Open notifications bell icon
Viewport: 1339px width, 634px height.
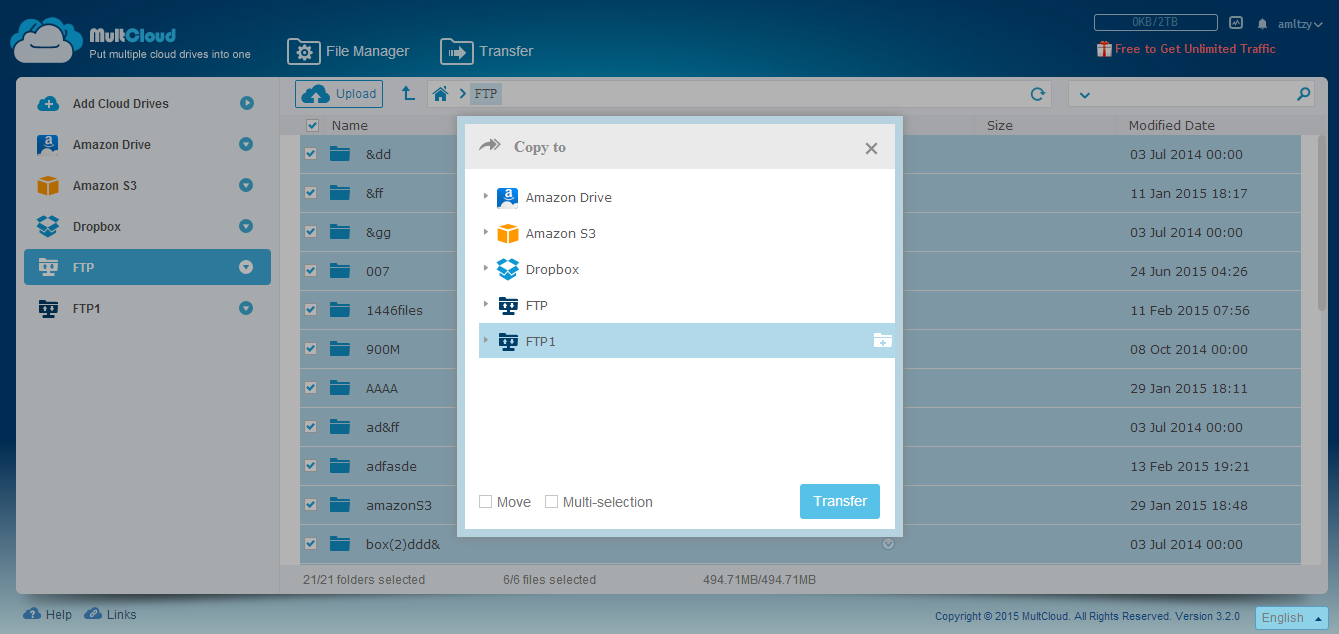tap(1262, 22)
